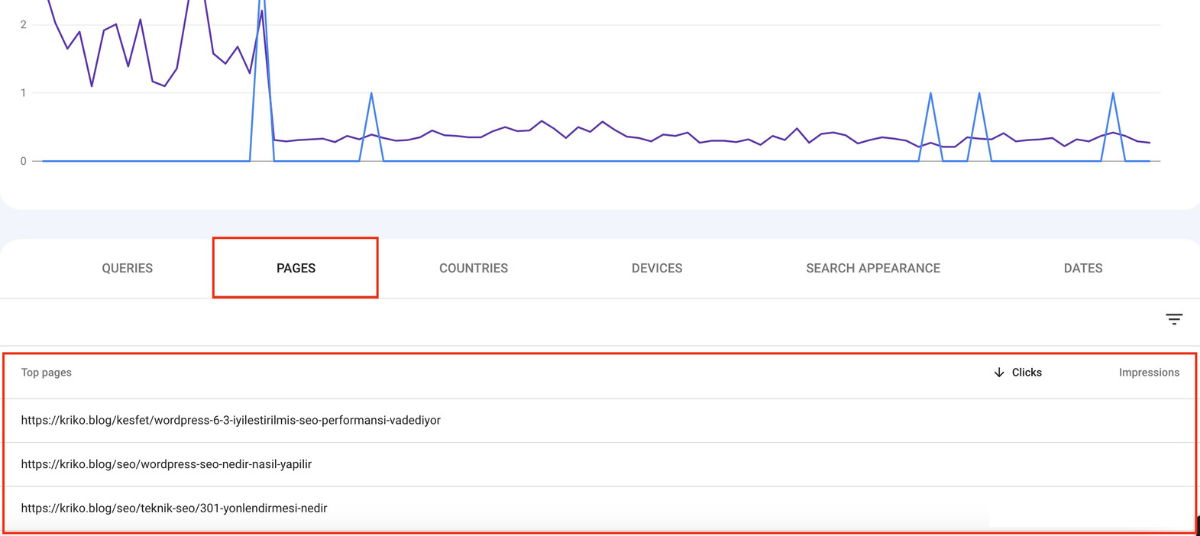1200x536 pixels.
Task: Click the y-axis label 1
Action: (22, 93)
